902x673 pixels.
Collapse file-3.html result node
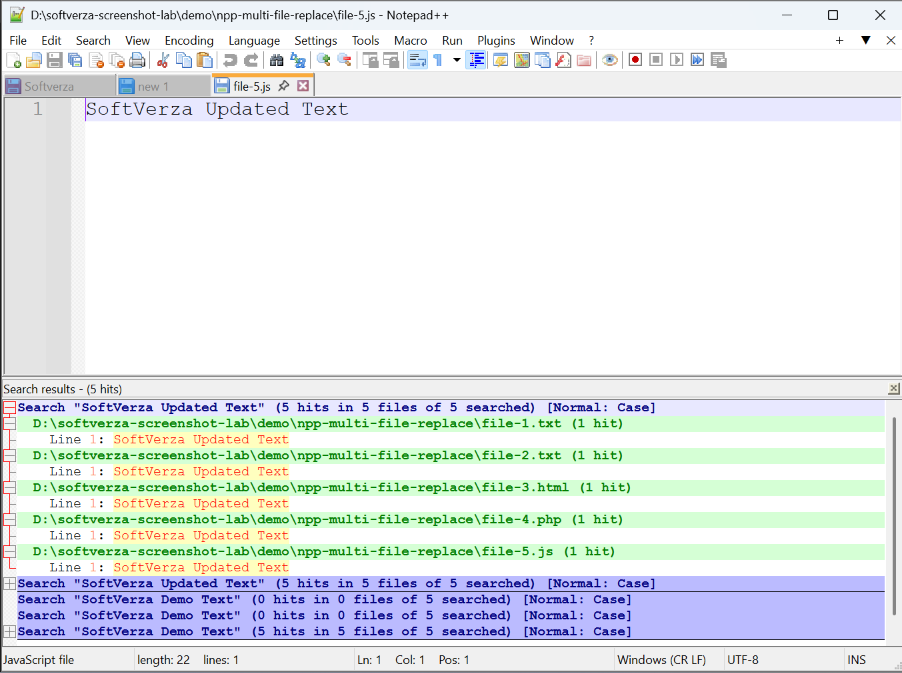pos(10,488)
